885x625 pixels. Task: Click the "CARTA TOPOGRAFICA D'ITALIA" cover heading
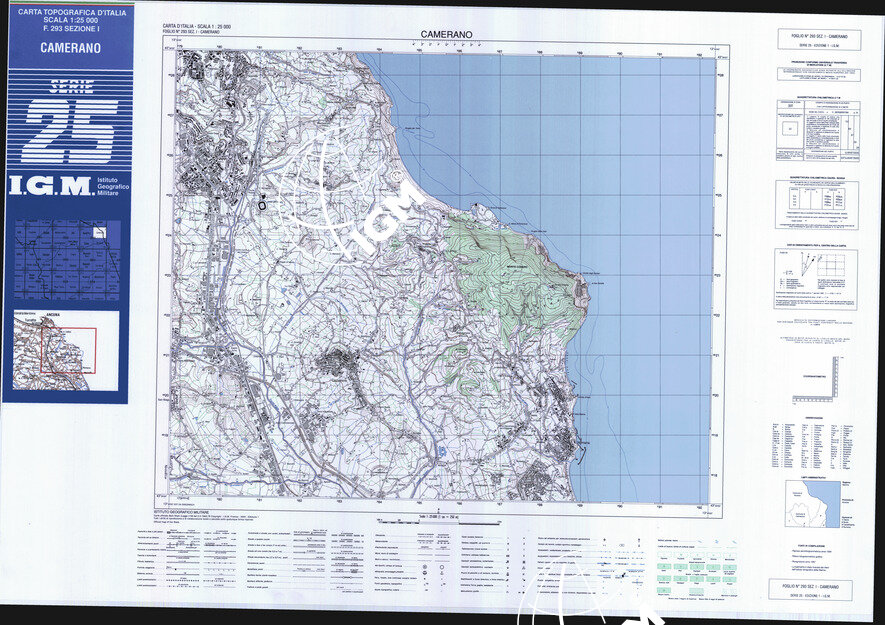tap(63, 12)
